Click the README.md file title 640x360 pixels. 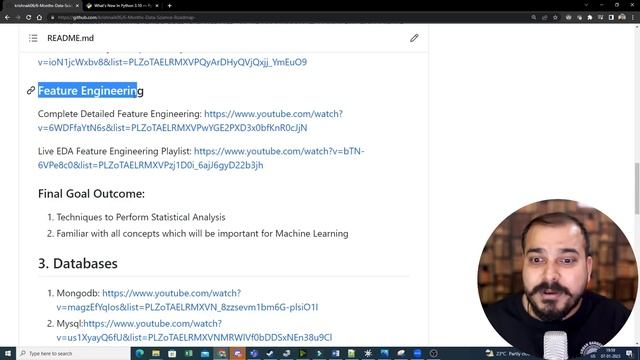70,38
